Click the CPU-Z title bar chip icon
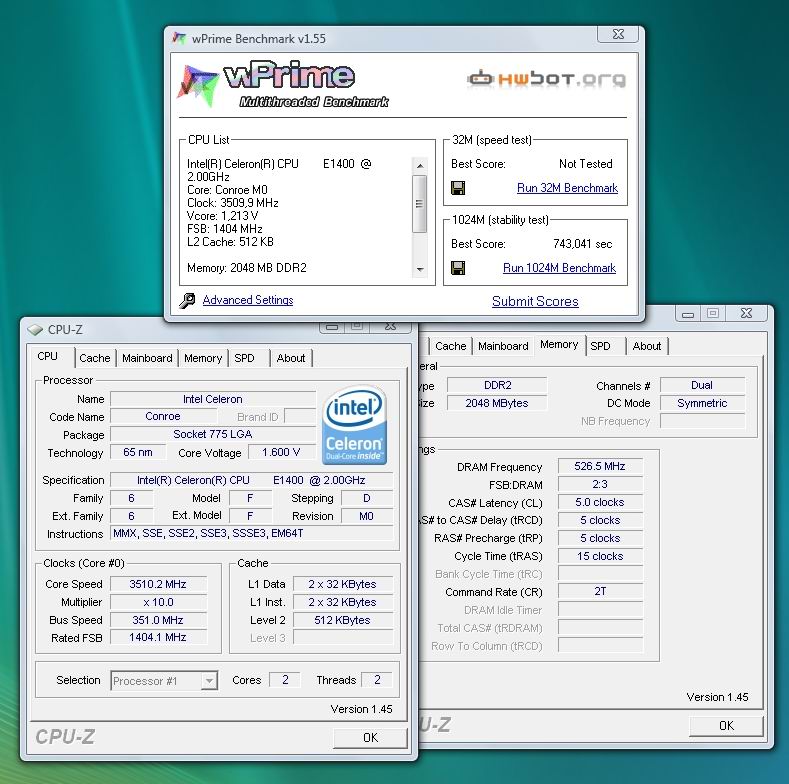 35,330
